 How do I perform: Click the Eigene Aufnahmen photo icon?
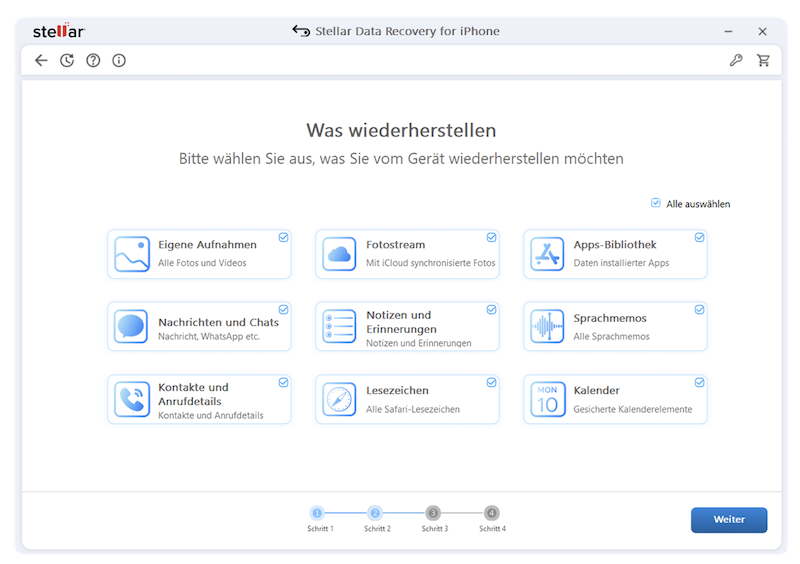(132, 254)
